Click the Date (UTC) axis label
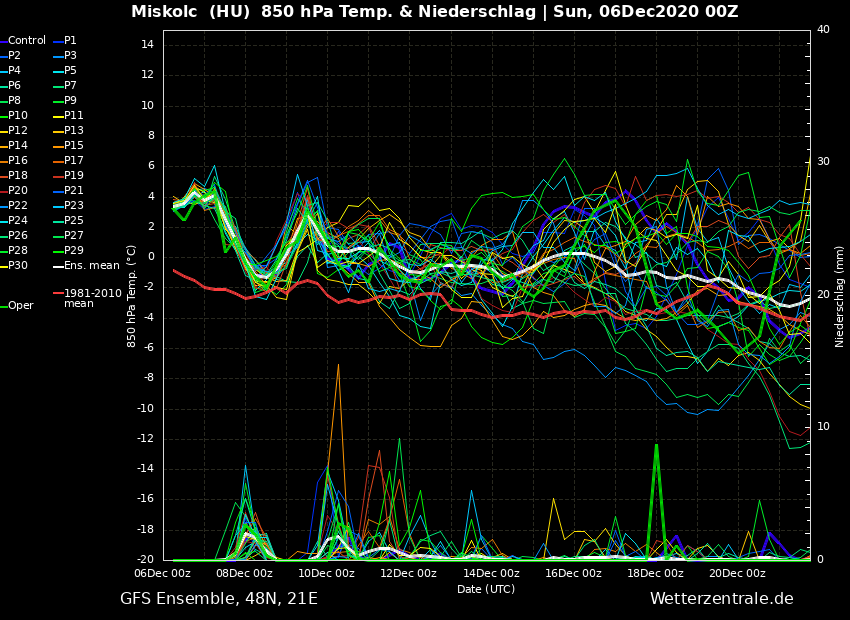850x620 pixels. pyautogui.click(x=486, y=589)
